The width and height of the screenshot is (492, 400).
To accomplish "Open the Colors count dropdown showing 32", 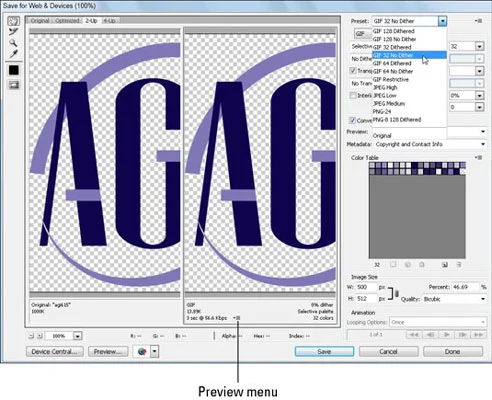I will pyautogui.click(x=479, y=46).
